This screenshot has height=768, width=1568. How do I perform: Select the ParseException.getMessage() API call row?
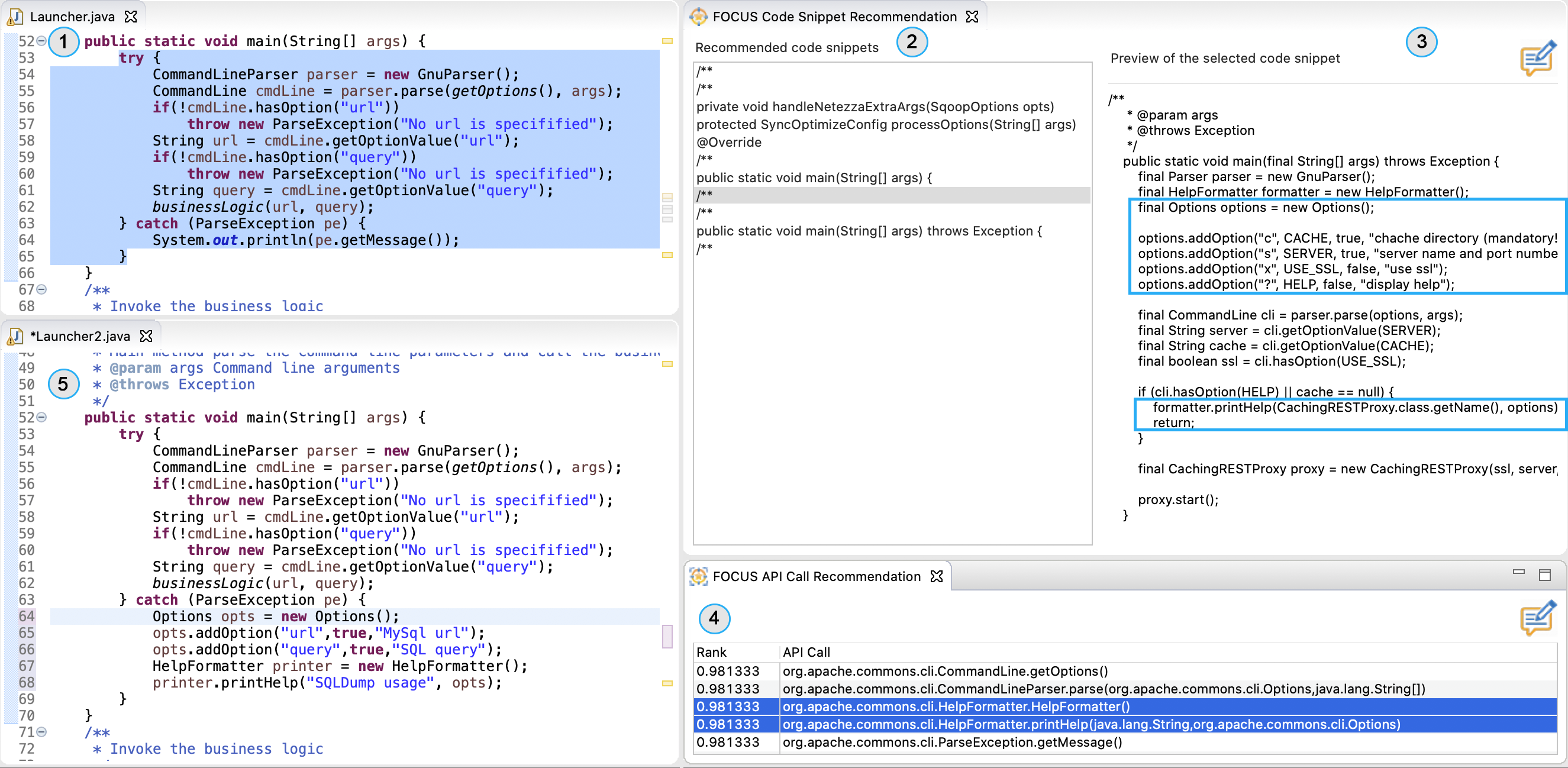point(951,743)
